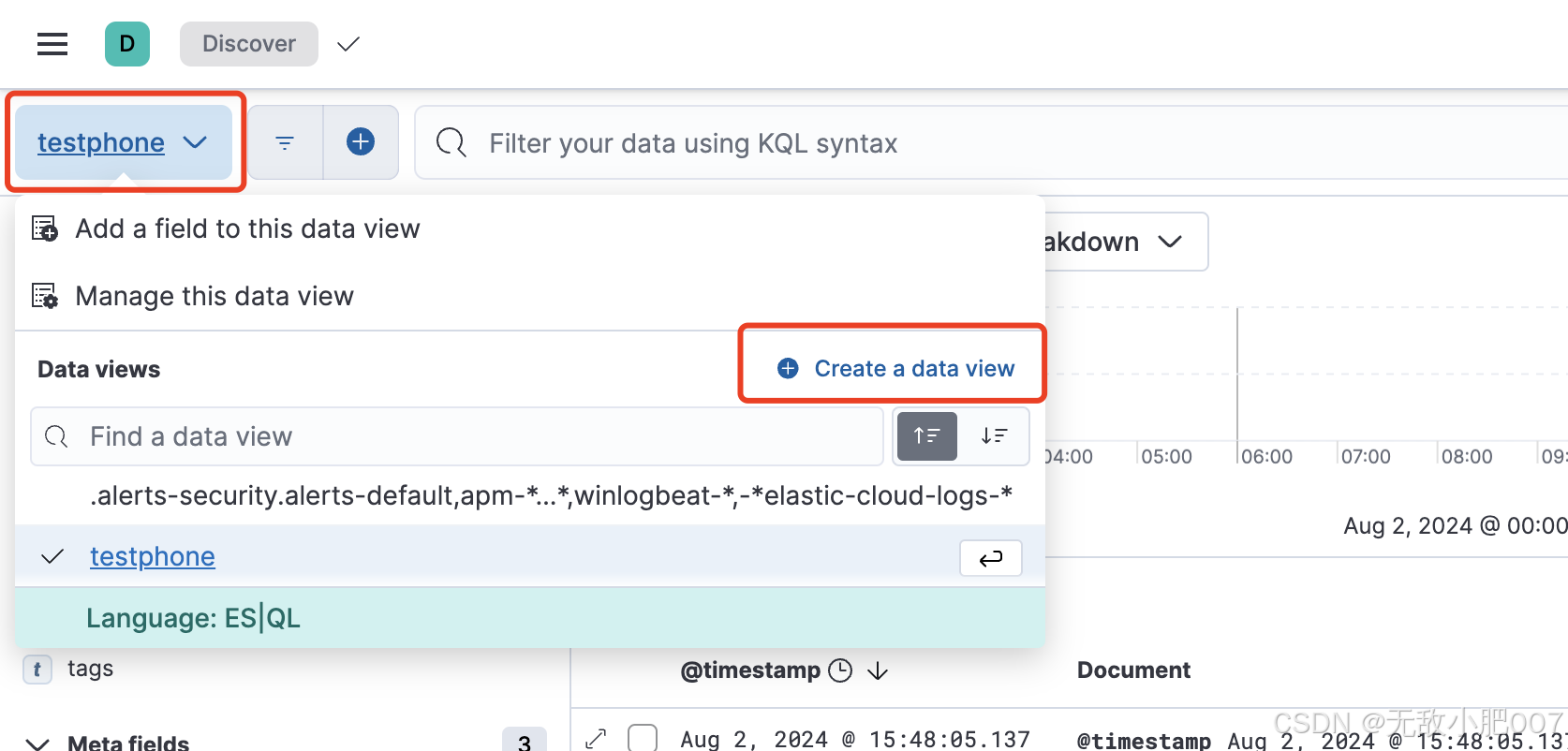1568x751 pixels.
Task: Choose Add a field to this data view
Action: point(247,228)
